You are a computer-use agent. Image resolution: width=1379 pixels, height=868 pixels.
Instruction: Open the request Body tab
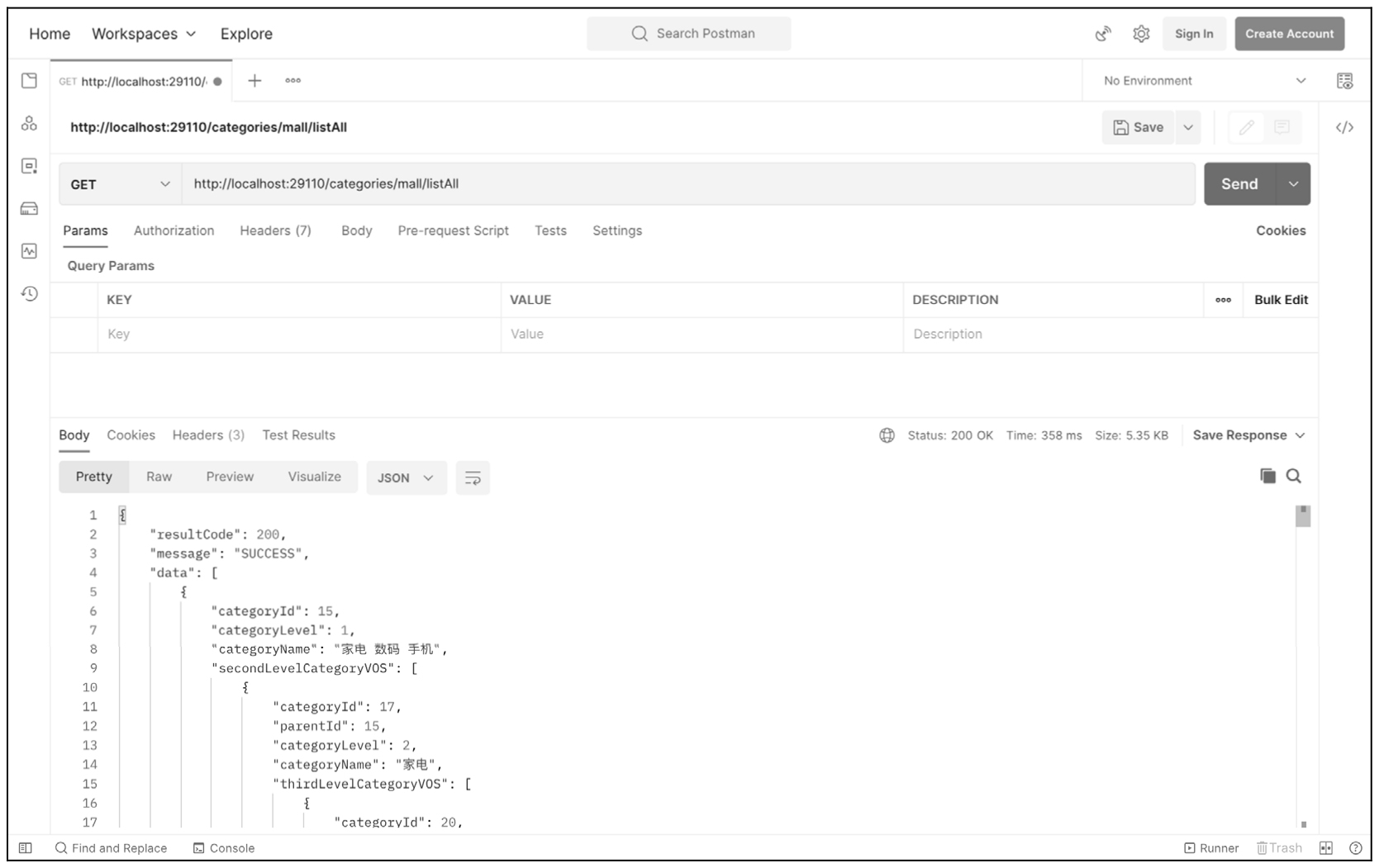point(357,230)
